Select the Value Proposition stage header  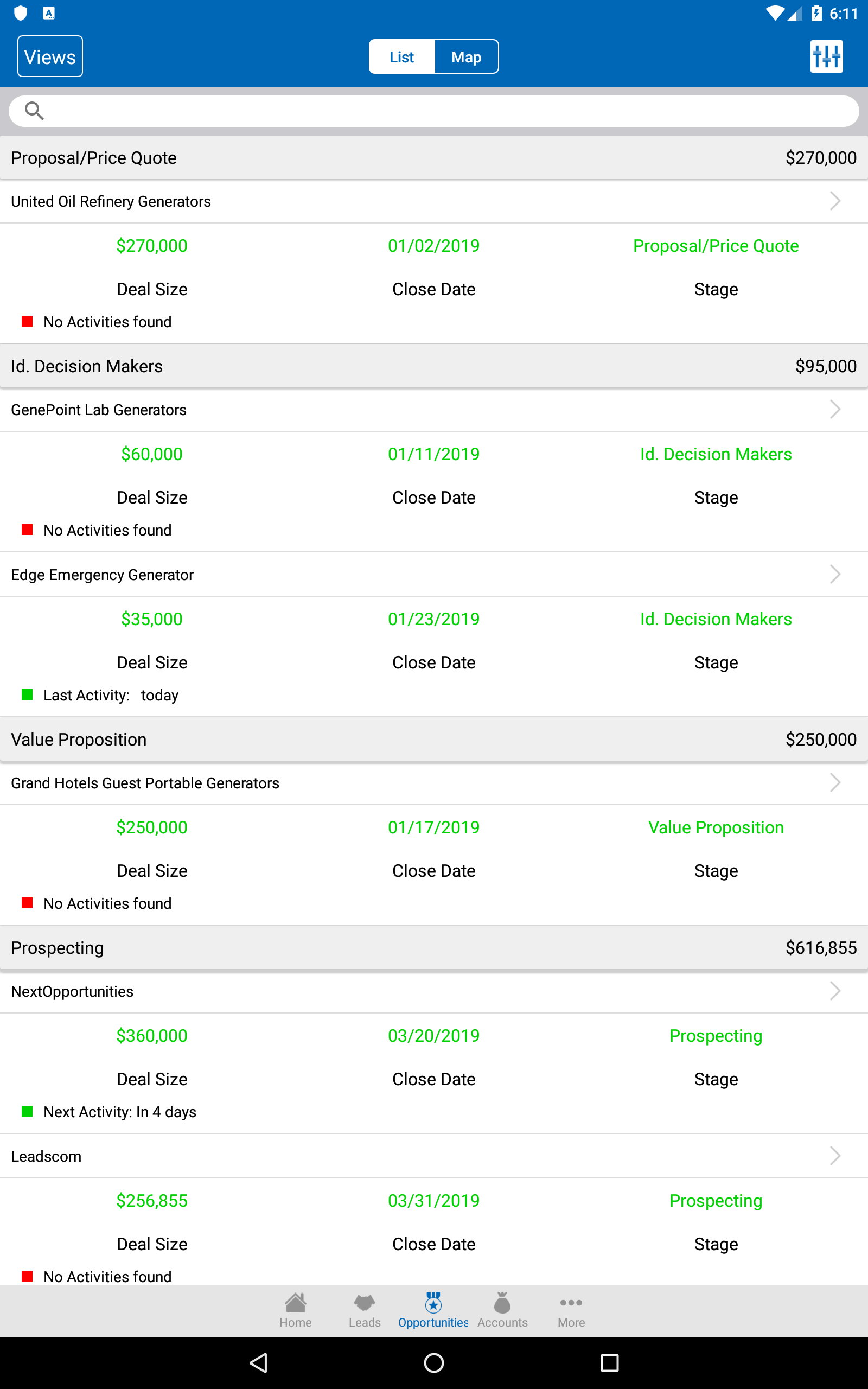434,740
